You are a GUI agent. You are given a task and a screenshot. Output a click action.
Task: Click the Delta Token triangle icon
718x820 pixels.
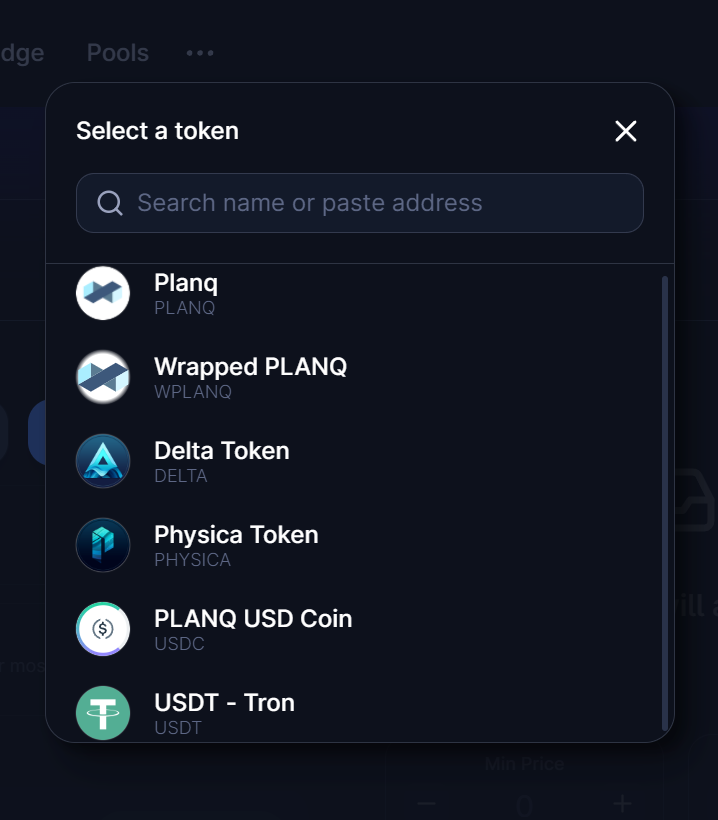[x=103, y=461]
